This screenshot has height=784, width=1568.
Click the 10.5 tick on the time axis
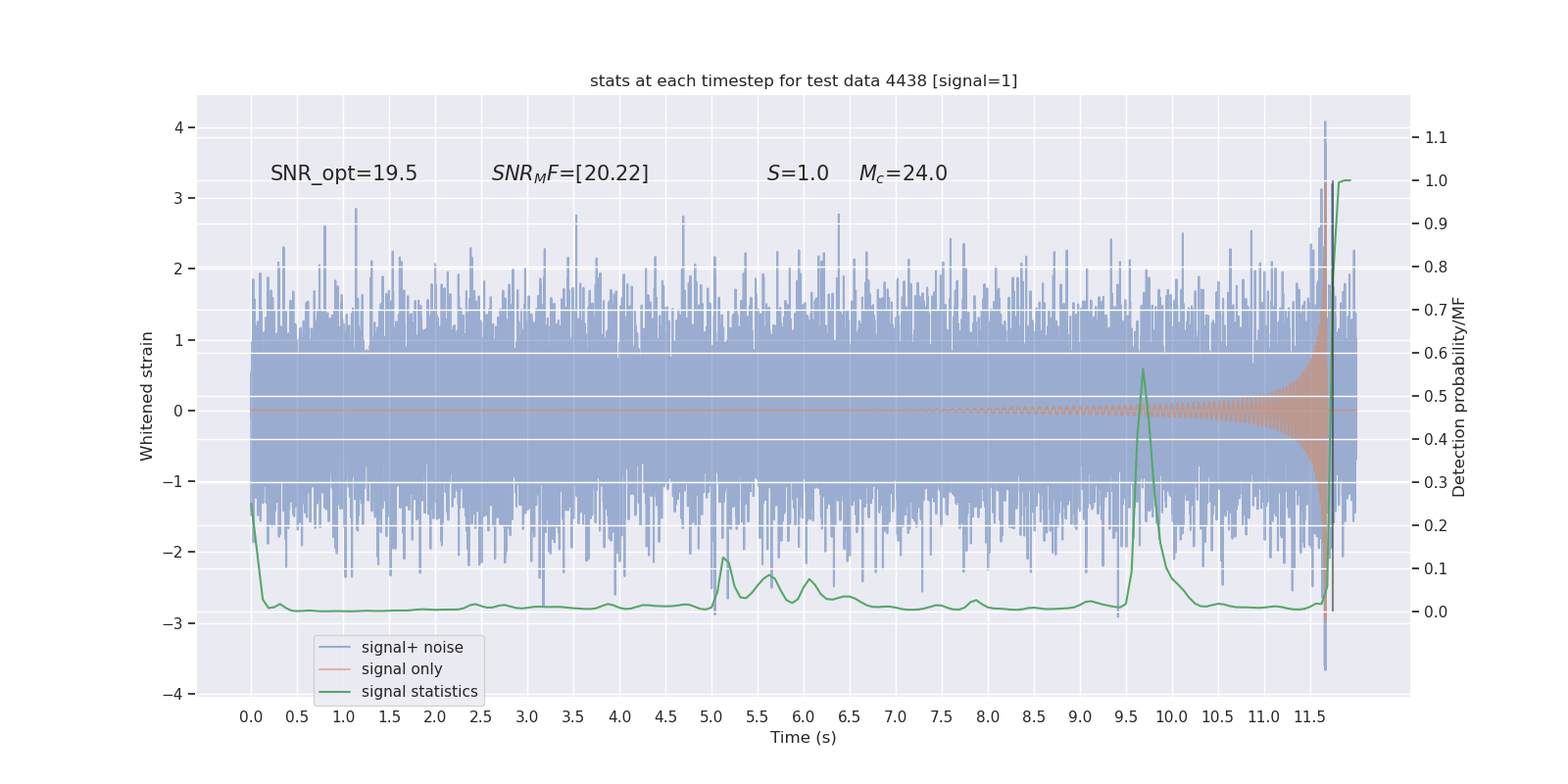1217,716
